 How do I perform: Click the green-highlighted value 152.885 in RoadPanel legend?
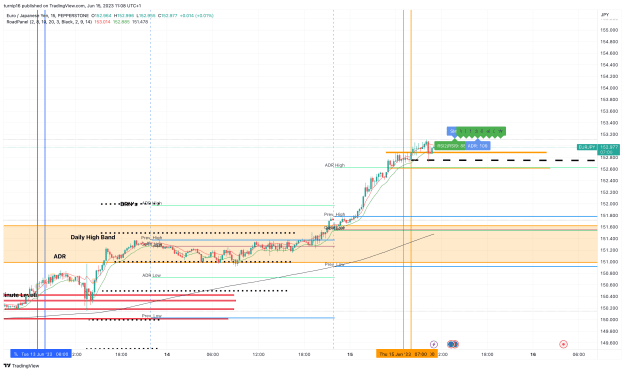click(121, 22)
